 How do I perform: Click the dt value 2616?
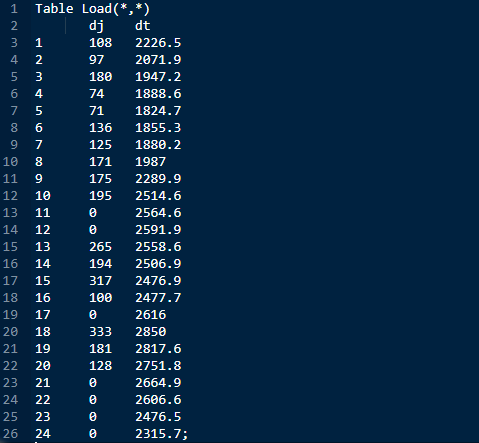pos(150,315)
